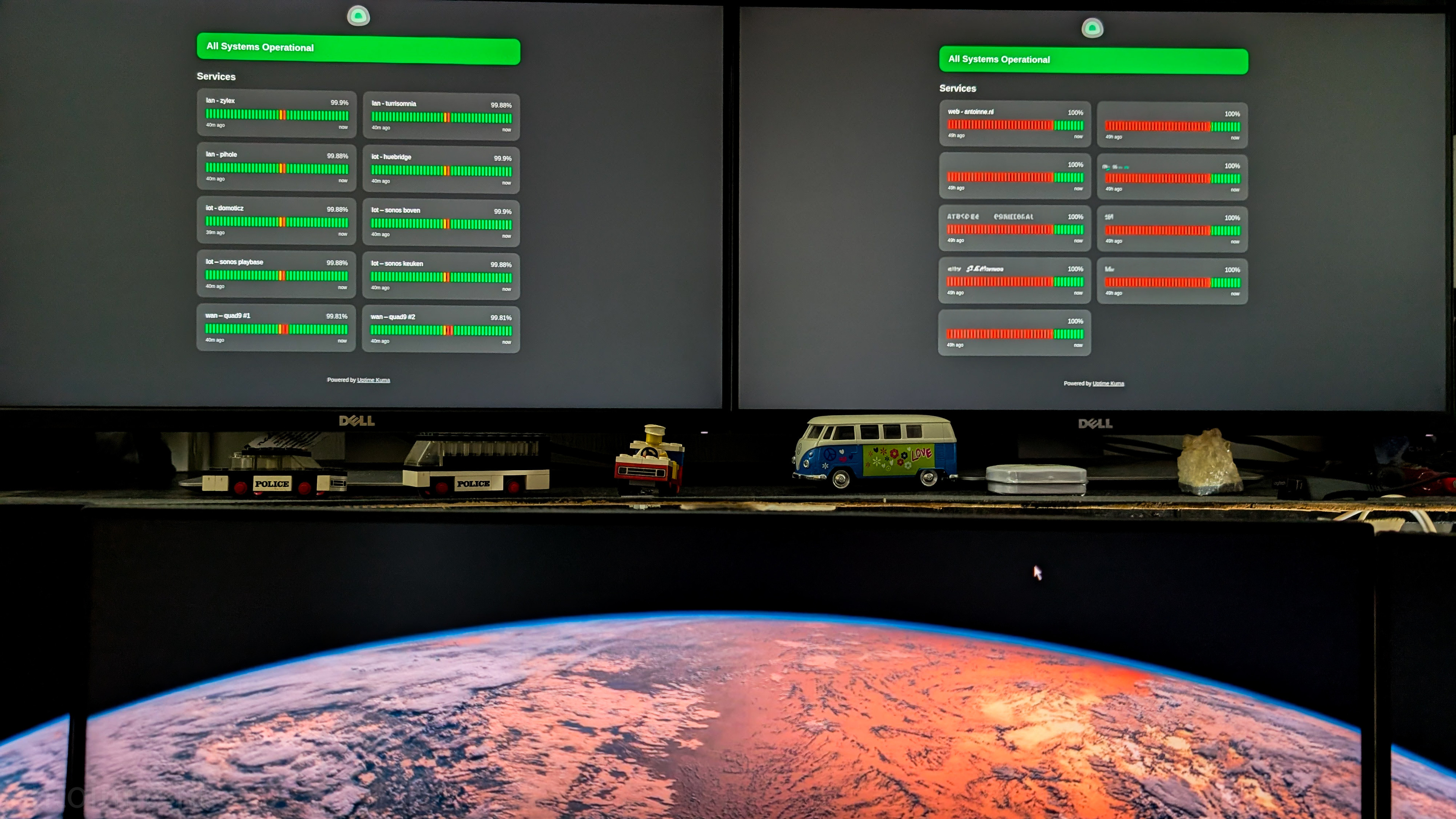Click the 99.9% uptime of lan - zylex
The image size is (1456, 819).
tap(339, 103)
